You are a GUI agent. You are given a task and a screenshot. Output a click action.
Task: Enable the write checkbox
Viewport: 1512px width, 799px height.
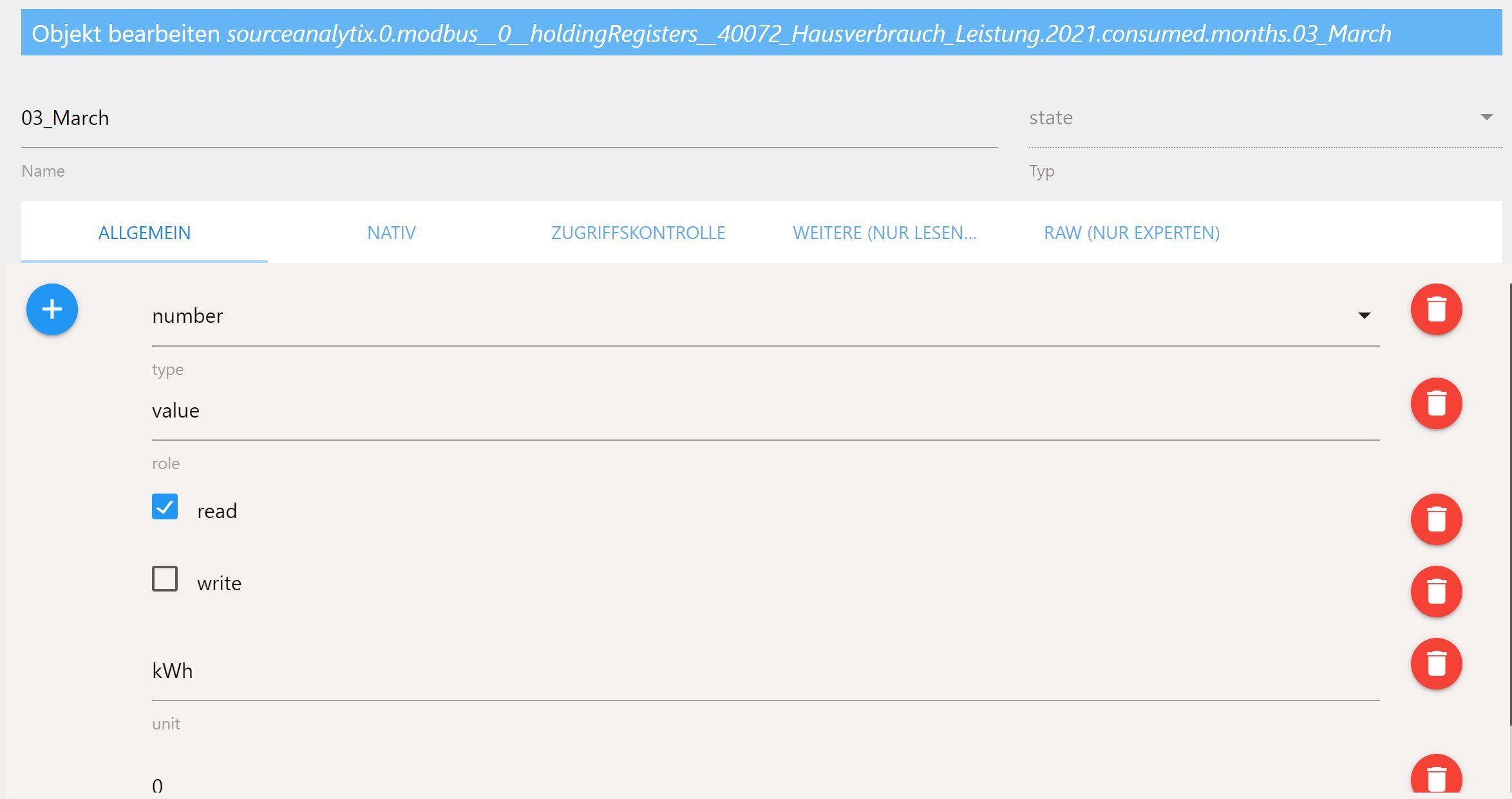pos(165,579)
